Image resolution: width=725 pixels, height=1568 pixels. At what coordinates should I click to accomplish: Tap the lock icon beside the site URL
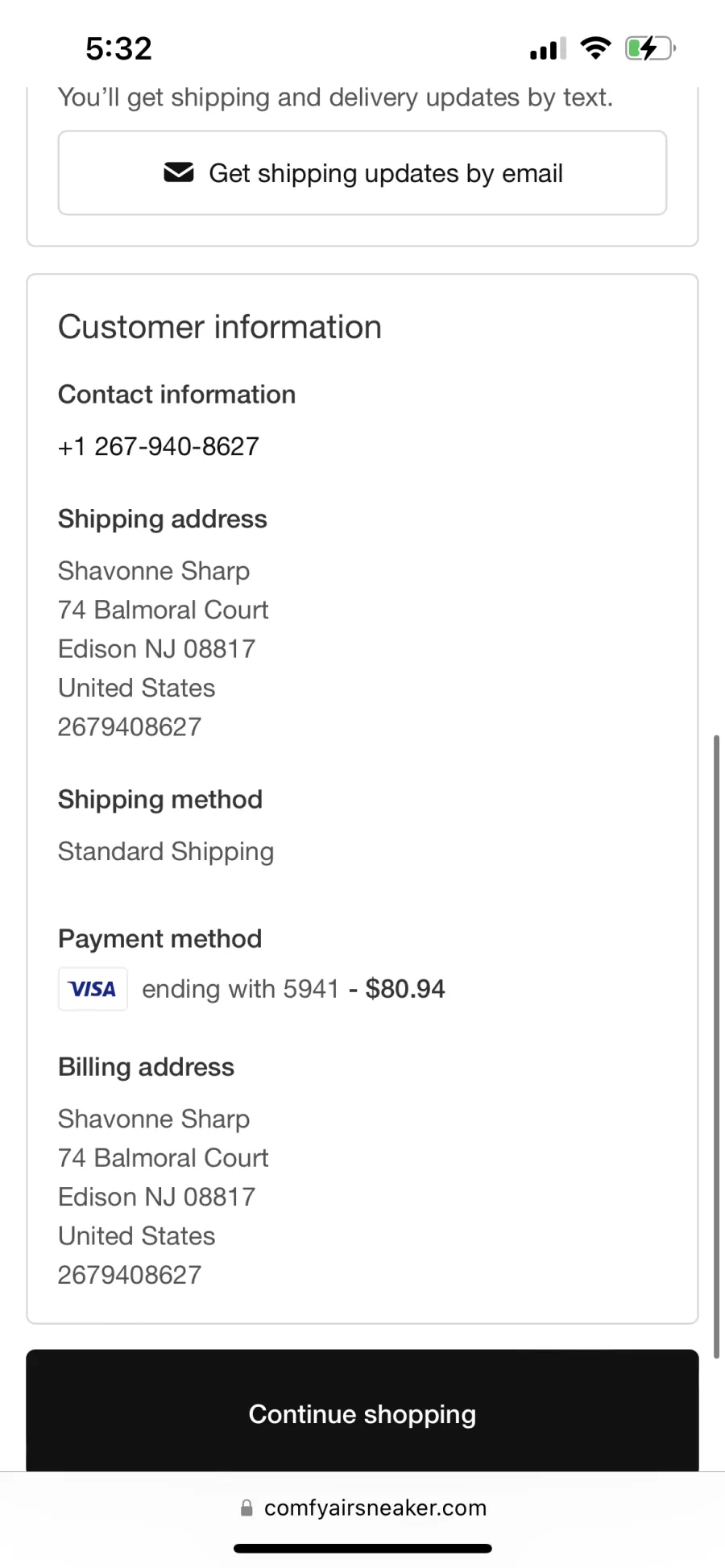246,1508
